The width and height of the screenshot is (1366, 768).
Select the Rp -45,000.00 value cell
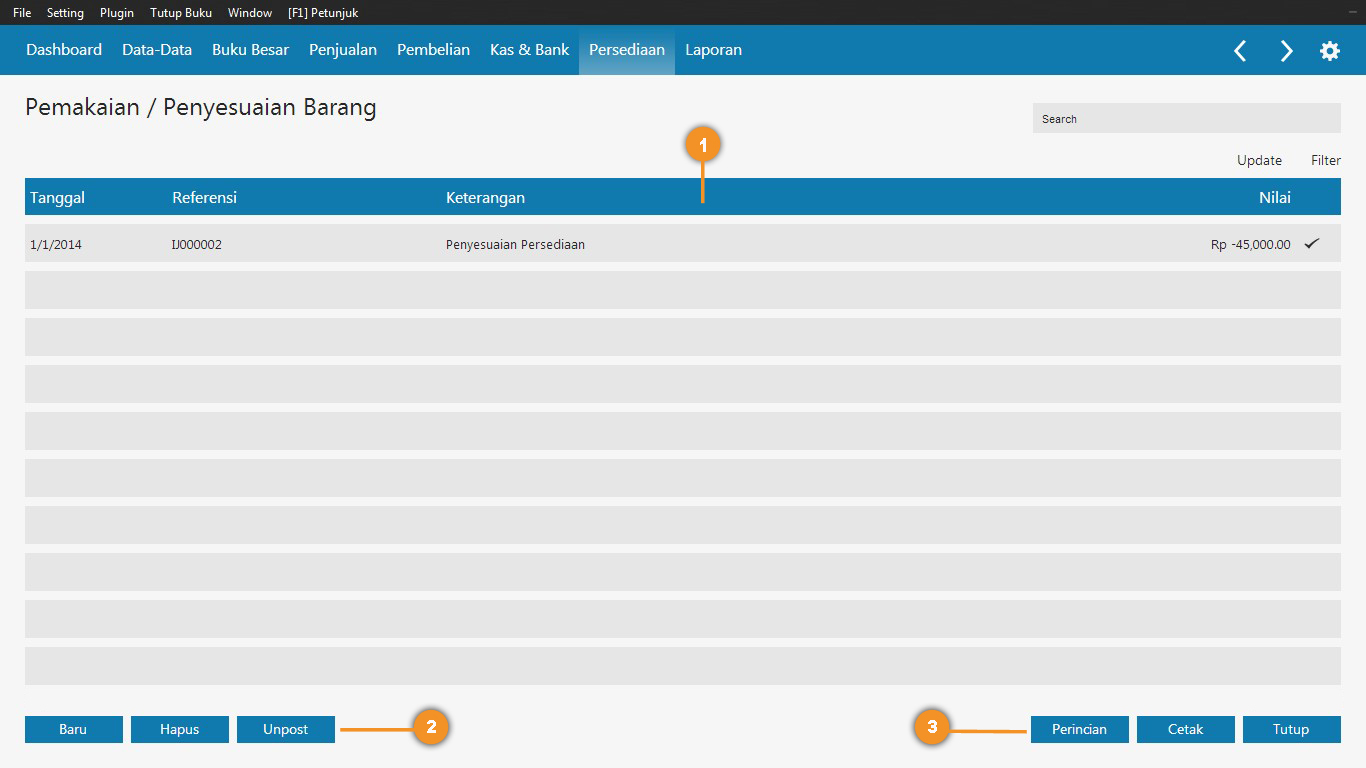1250,244
